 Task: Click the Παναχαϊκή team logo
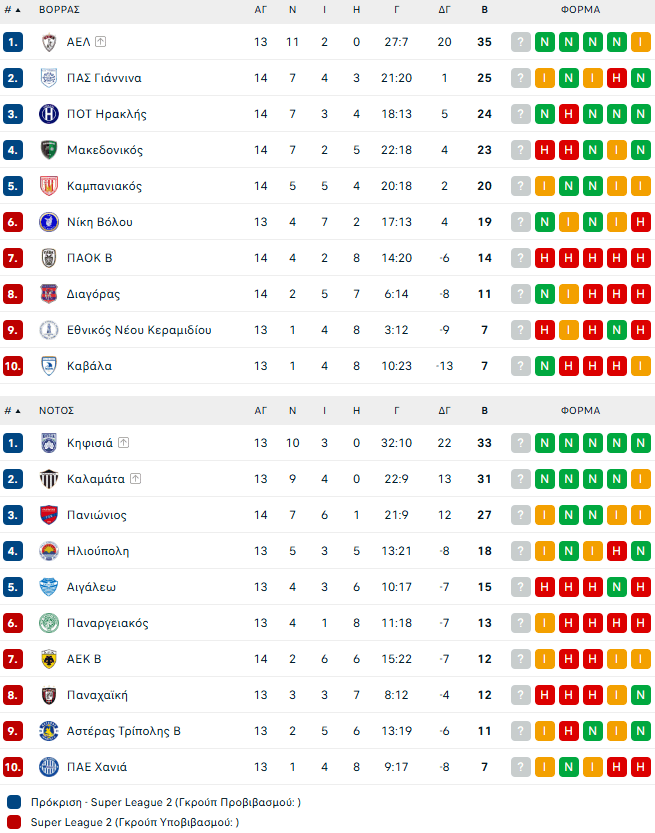point(48,695)
